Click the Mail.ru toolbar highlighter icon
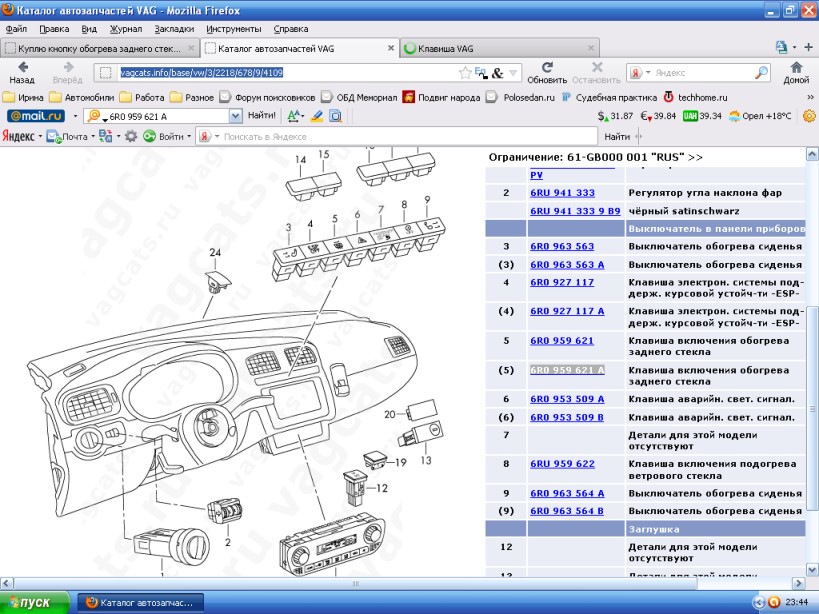Viewport: 819px width, 614px height. point(317,116)
